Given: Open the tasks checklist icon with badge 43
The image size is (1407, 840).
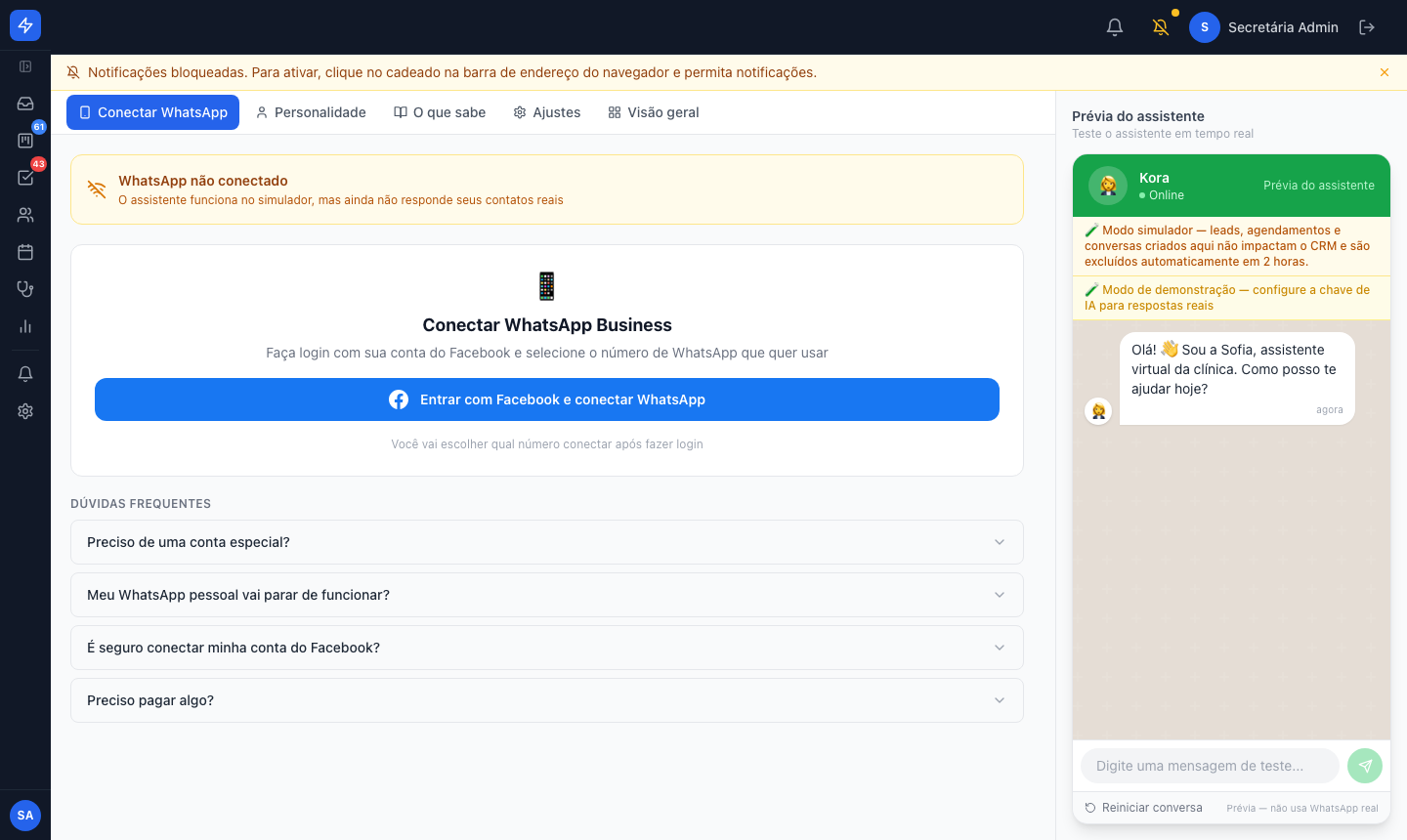Looking at the screenshot, I should pyautogui.click(x=25, y=178).
